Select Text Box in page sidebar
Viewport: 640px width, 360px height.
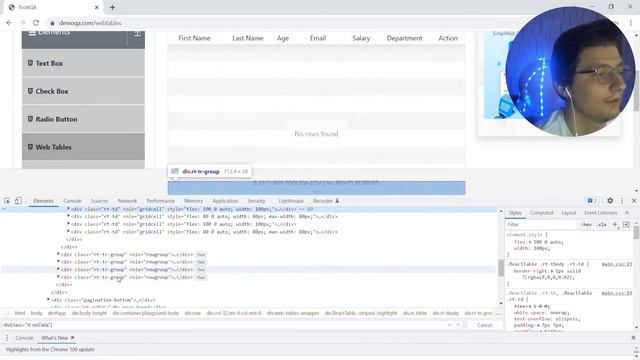click(x=83, y=63)
